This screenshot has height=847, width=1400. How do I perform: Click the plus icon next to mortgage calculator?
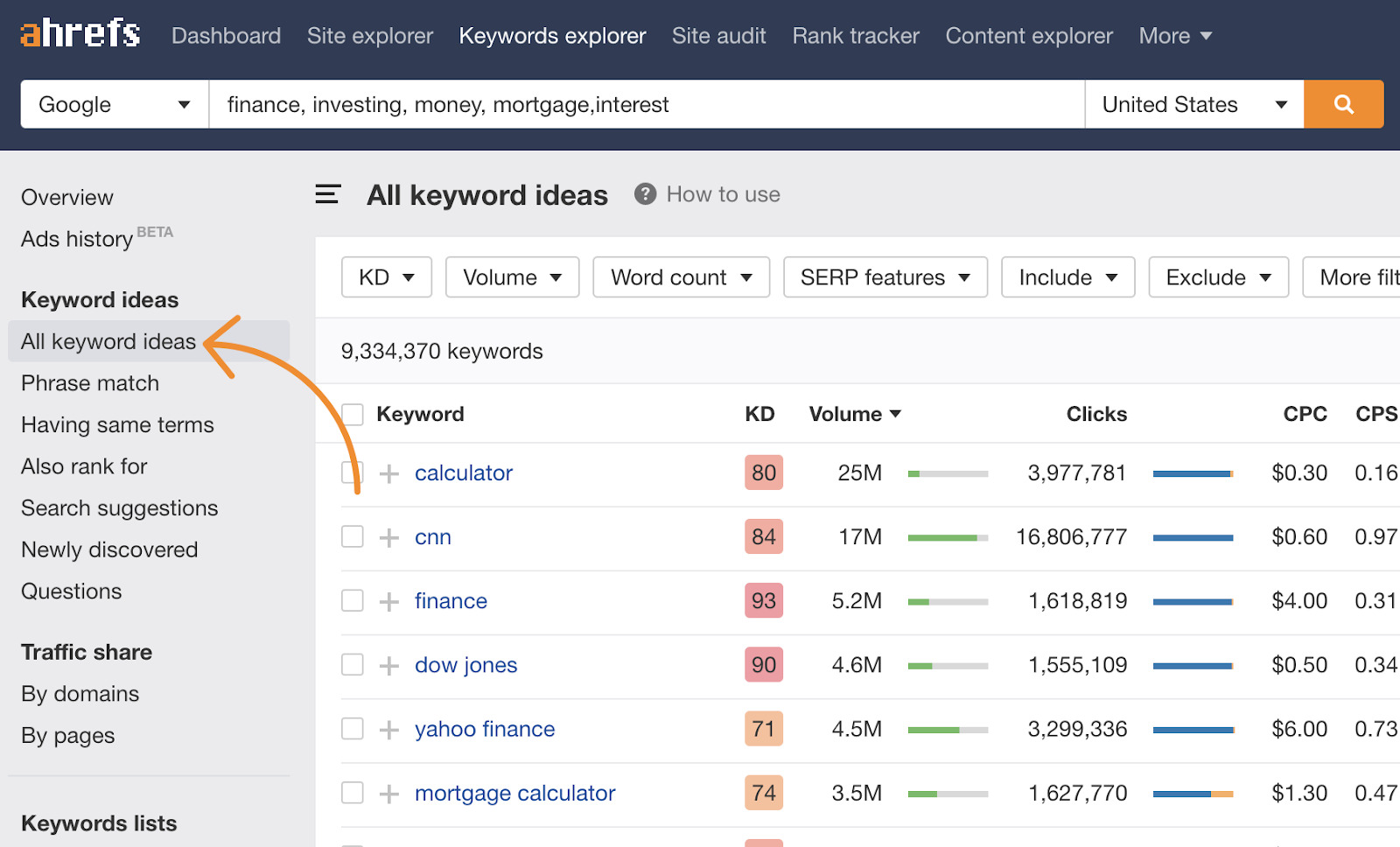(388, 792)
